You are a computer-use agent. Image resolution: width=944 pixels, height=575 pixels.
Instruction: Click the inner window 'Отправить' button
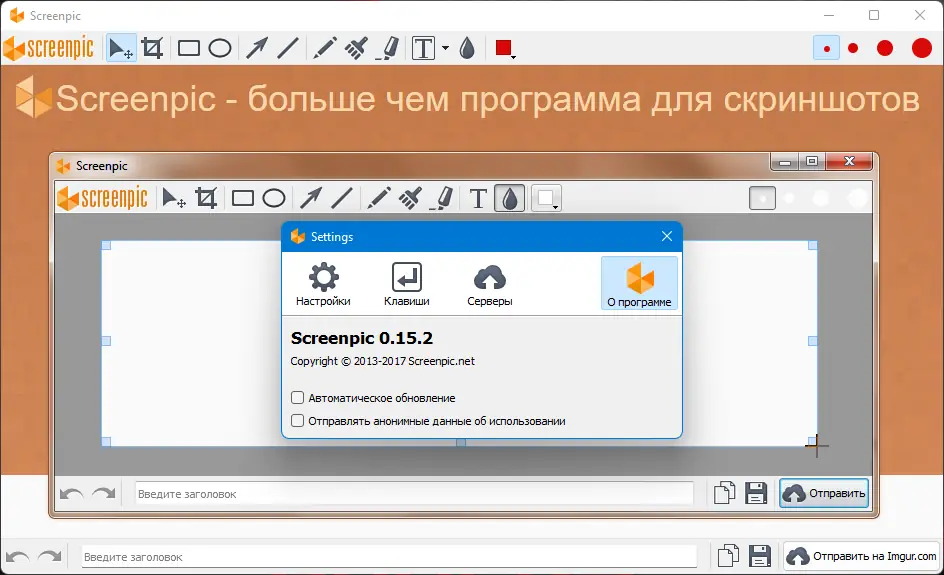click(824, 493)
